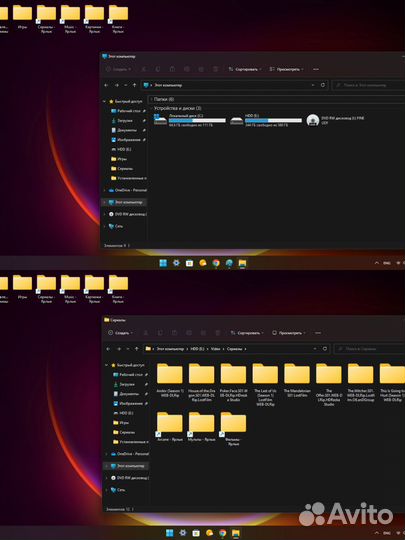Click Share icon in Сериалы window toolbar
Viewport: 405px width, 540px height.
pos(203,333)
